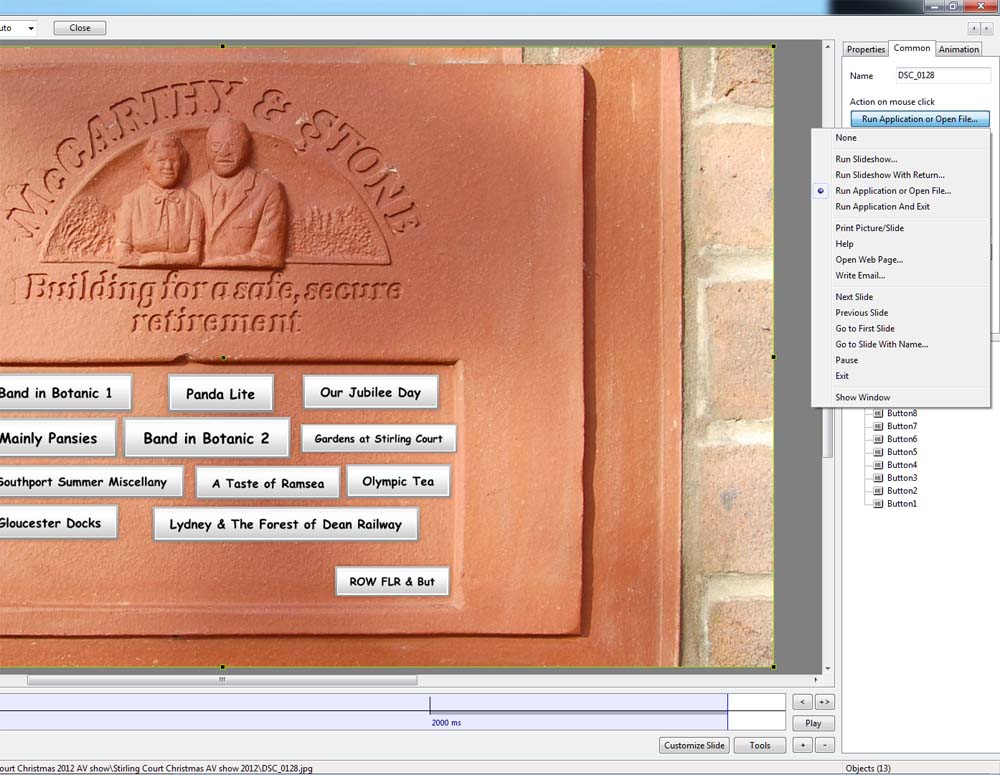Select Button3 in the objects list
1000x775 pixels.
(x=902, y=478)
